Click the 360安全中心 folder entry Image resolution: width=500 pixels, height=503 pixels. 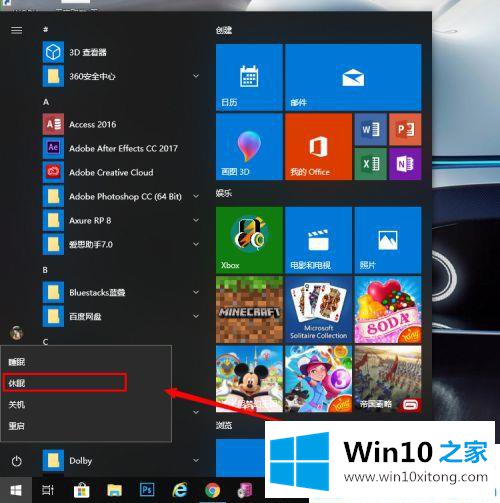click(122, 76)
